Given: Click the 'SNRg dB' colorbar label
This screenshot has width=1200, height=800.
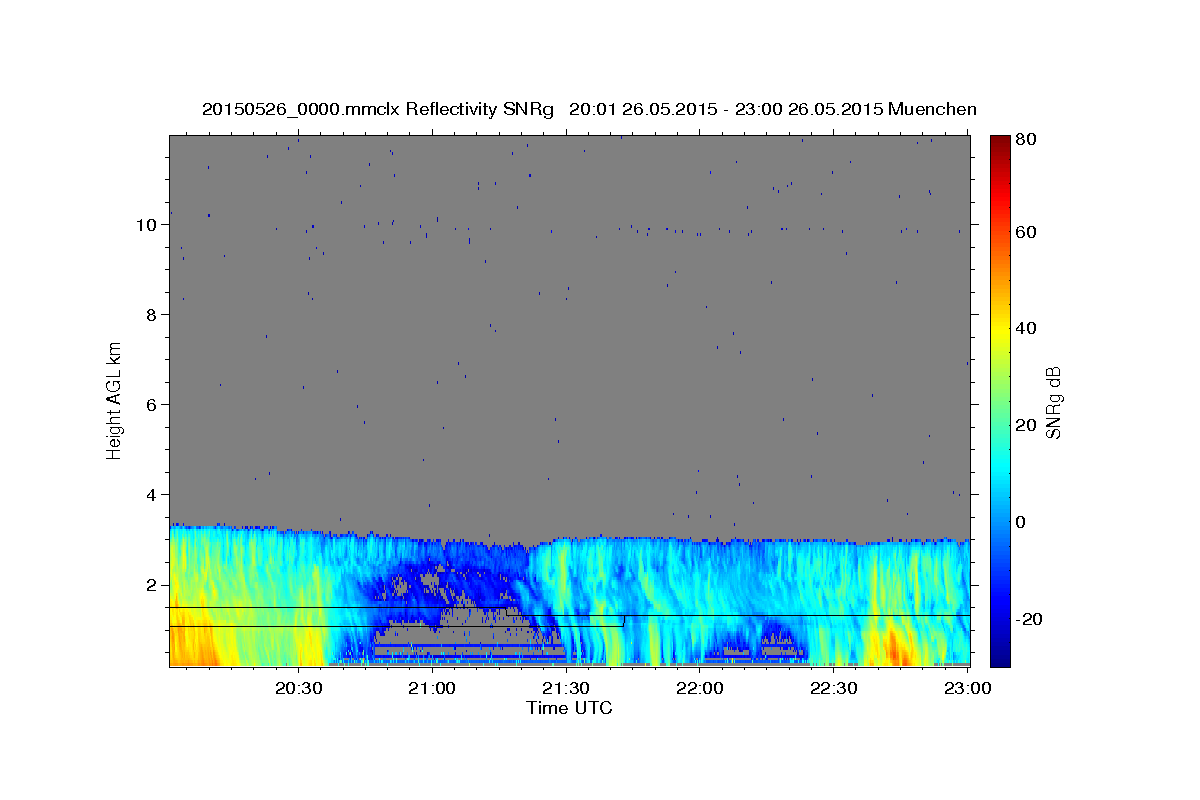Looking at the screenshot, I should tap(1053, 401).
